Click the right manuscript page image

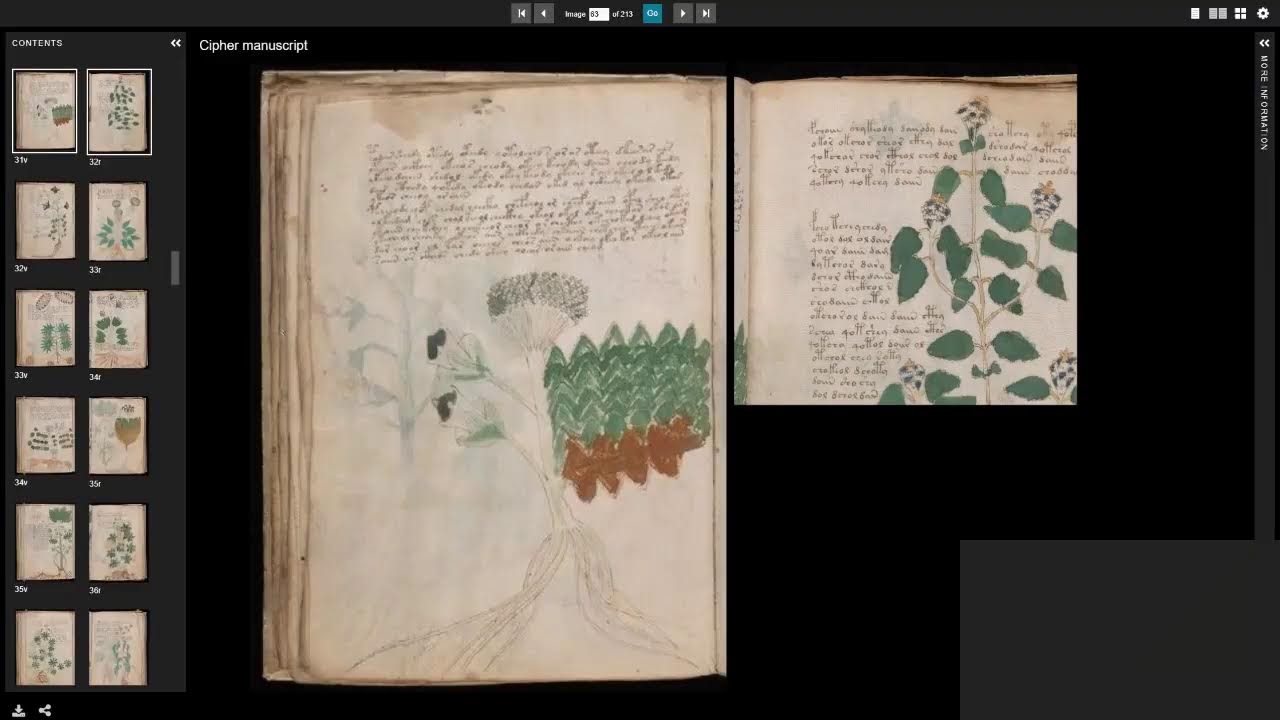[905, 239]
